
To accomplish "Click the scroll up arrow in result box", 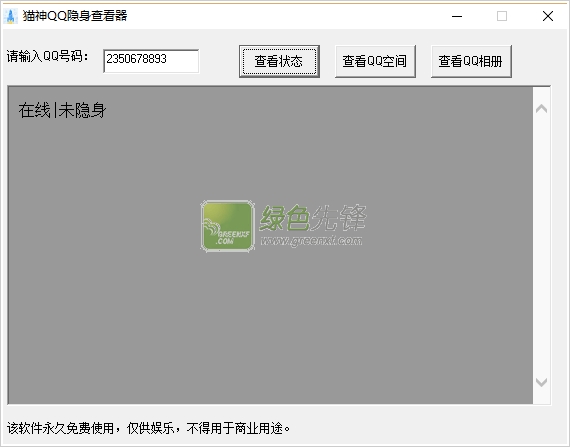I will [541, 108].
